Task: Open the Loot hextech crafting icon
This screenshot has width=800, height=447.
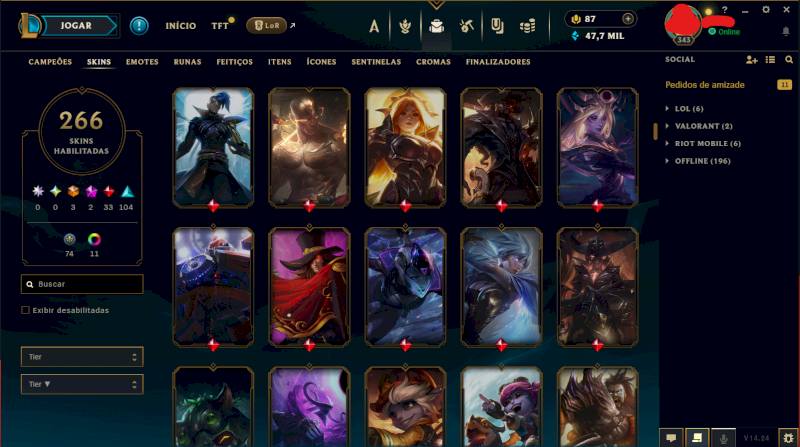Action: point(466,26)
